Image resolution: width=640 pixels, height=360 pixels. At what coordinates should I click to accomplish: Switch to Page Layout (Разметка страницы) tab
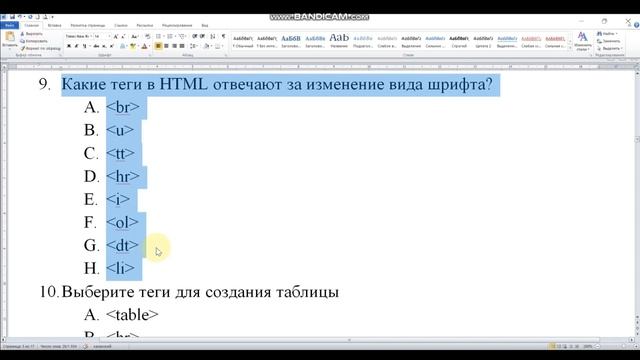pos(87,25)
